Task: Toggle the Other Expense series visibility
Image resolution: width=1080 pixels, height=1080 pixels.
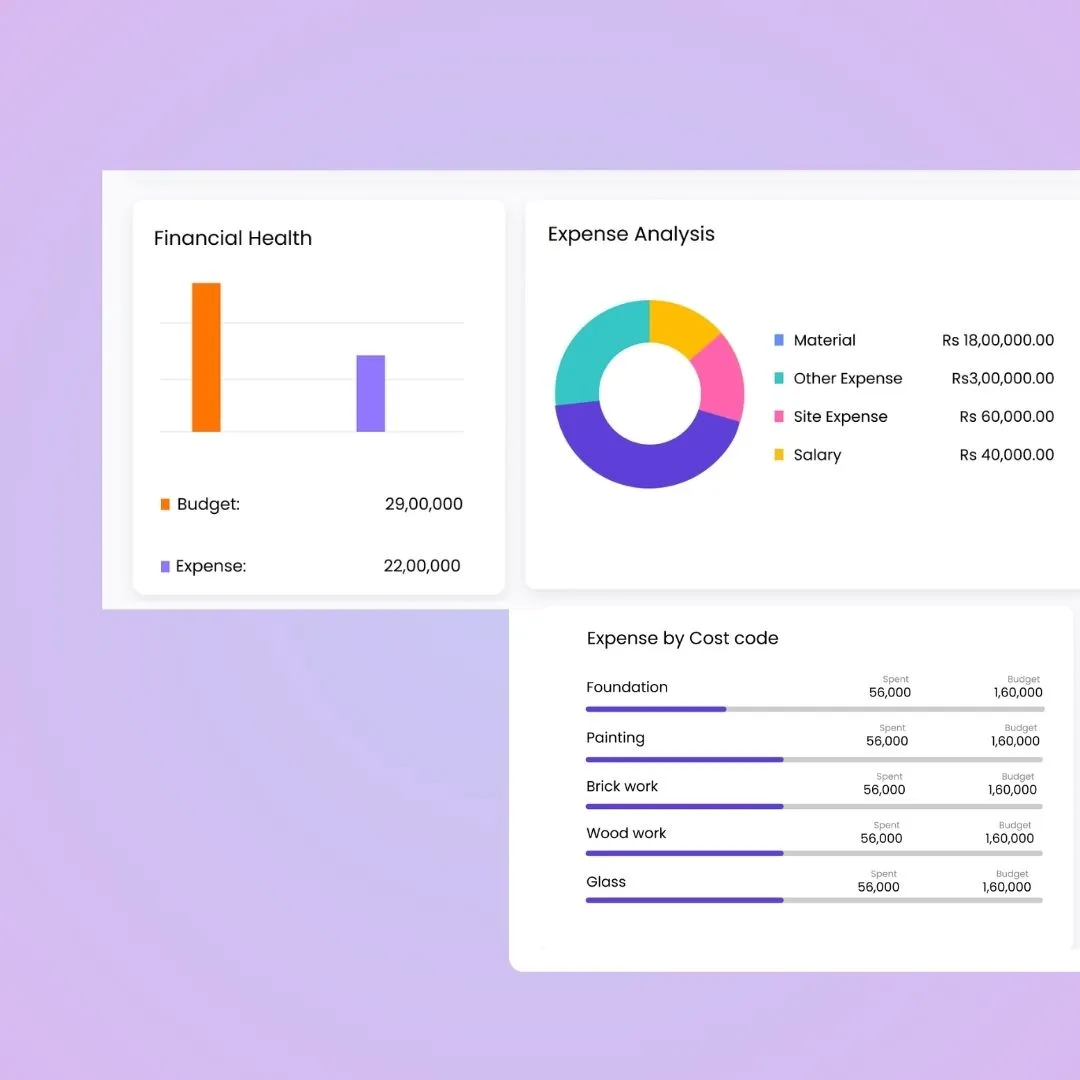Action: tap(847, 378)
